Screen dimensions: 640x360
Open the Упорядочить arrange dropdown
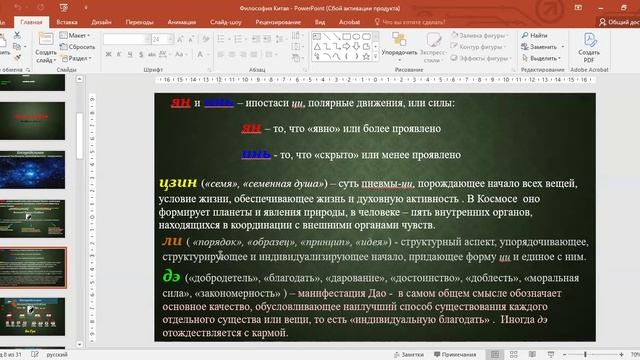399,47
